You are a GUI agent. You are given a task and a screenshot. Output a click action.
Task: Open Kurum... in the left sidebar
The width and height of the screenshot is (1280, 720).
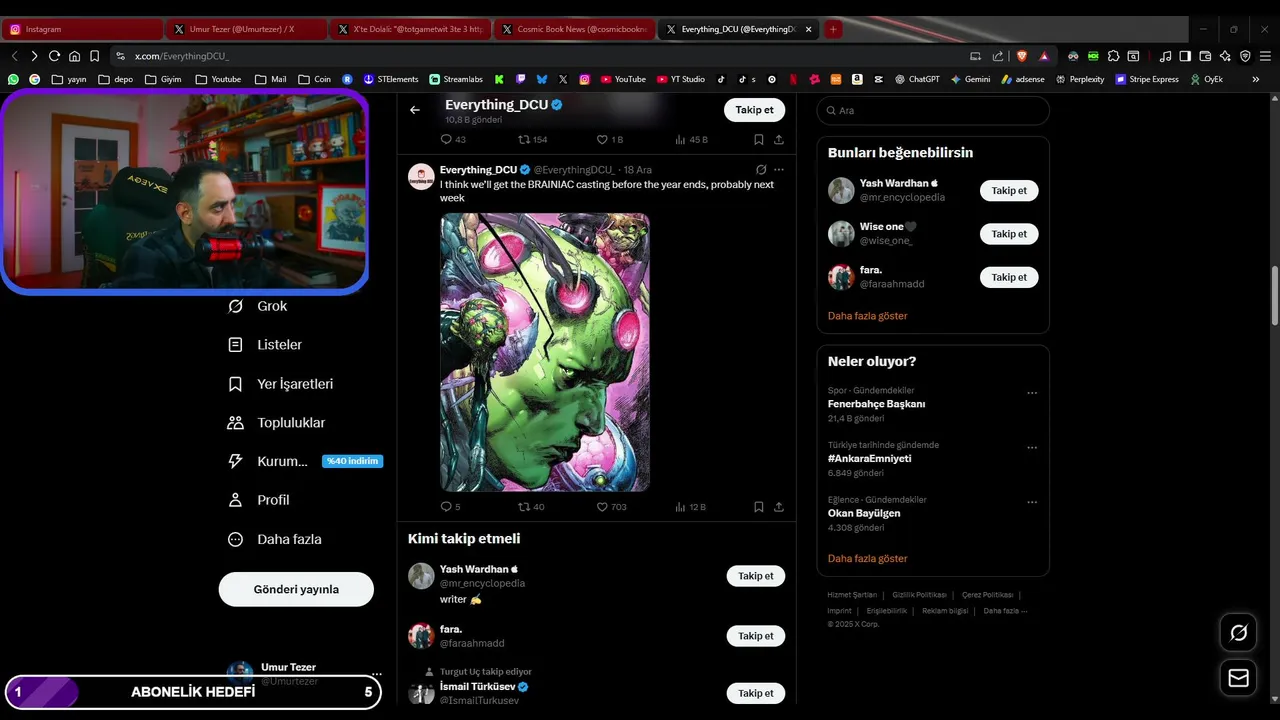(x=305, y=461)
